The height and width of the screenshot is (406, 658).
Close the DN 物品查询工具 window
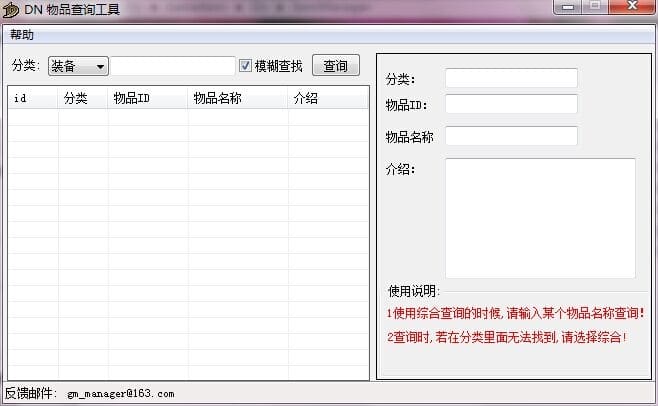point(632,7)
